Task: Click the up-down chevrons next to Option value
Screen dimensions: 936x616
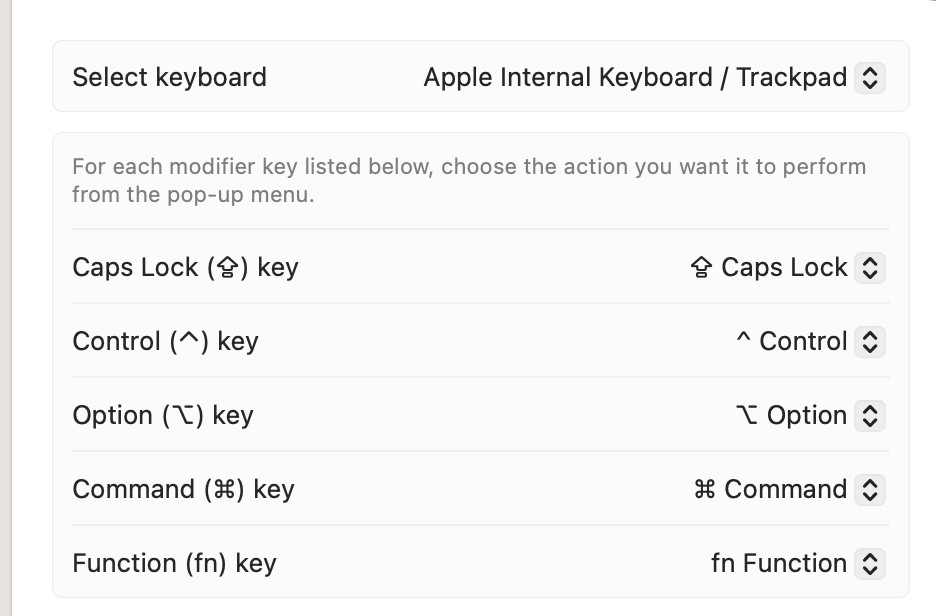Action: [870, 416]
